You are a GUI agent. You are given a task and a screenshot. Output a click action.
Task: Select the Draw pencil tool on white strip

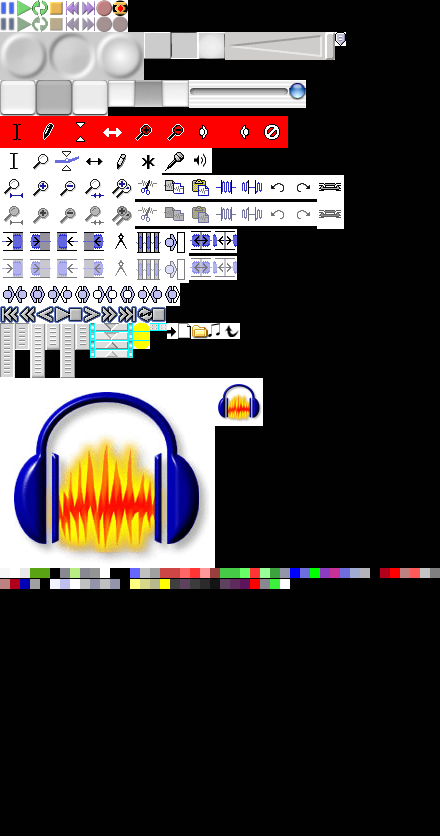coord(121,161)
